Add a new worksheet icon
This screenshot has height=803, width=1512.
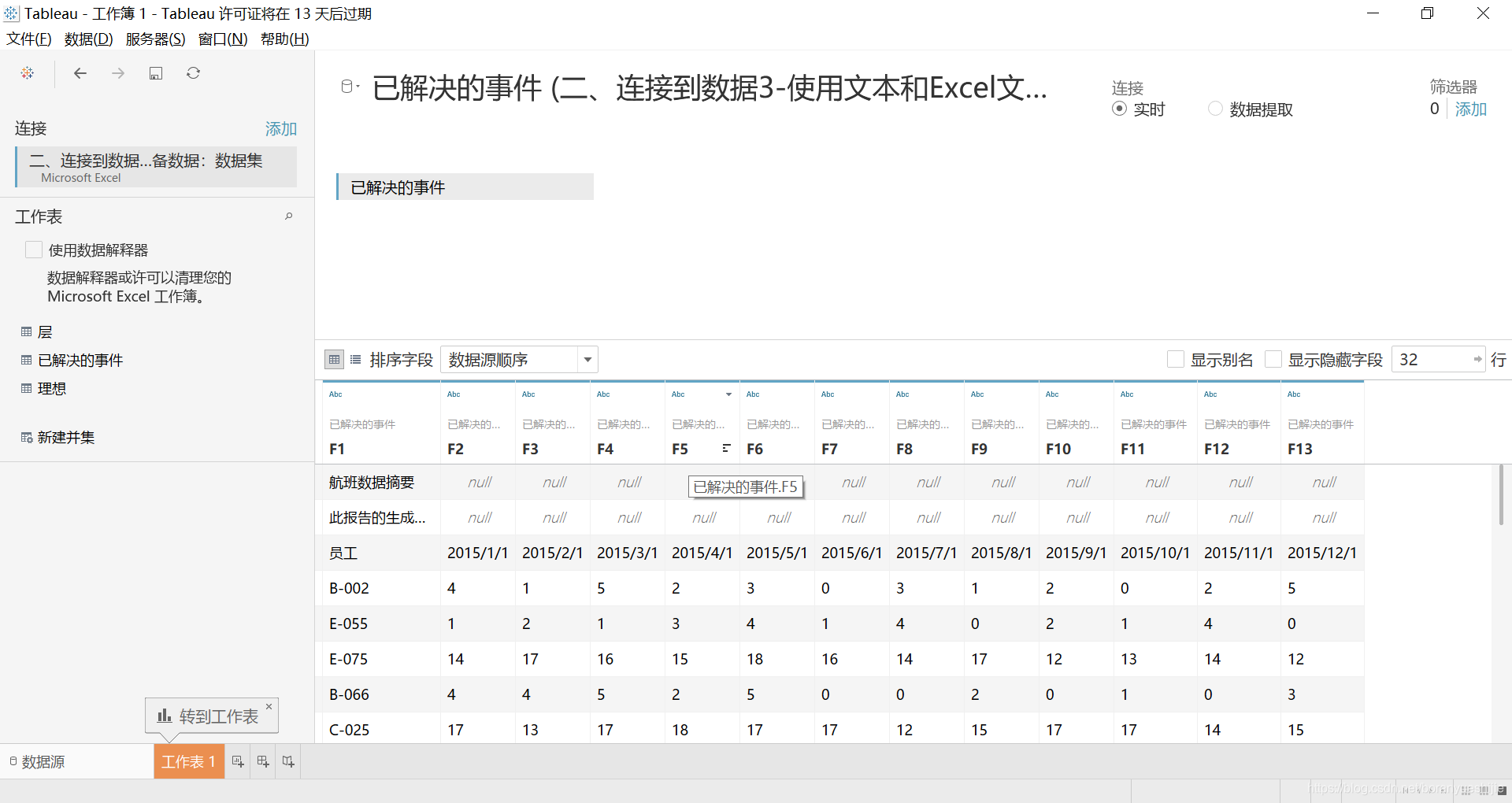[238, 762]
